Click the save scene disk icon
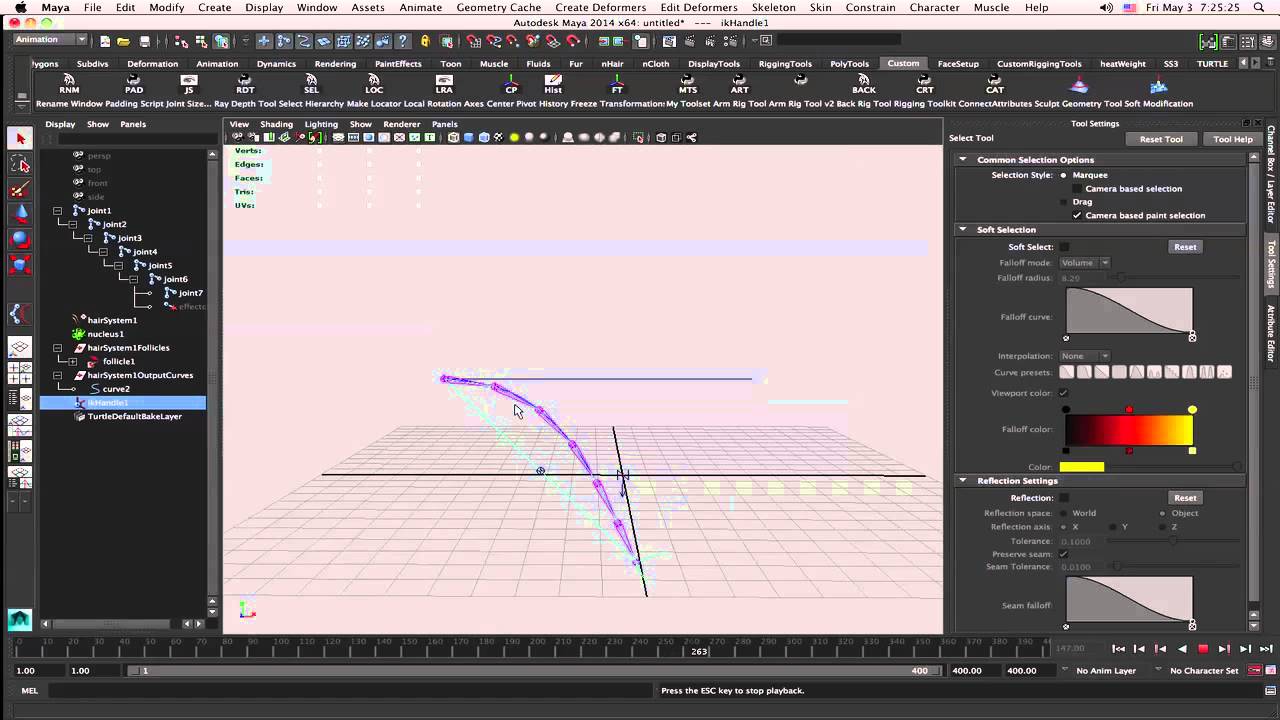Screen dimensions: 1280x720 [x=144, y=41]
